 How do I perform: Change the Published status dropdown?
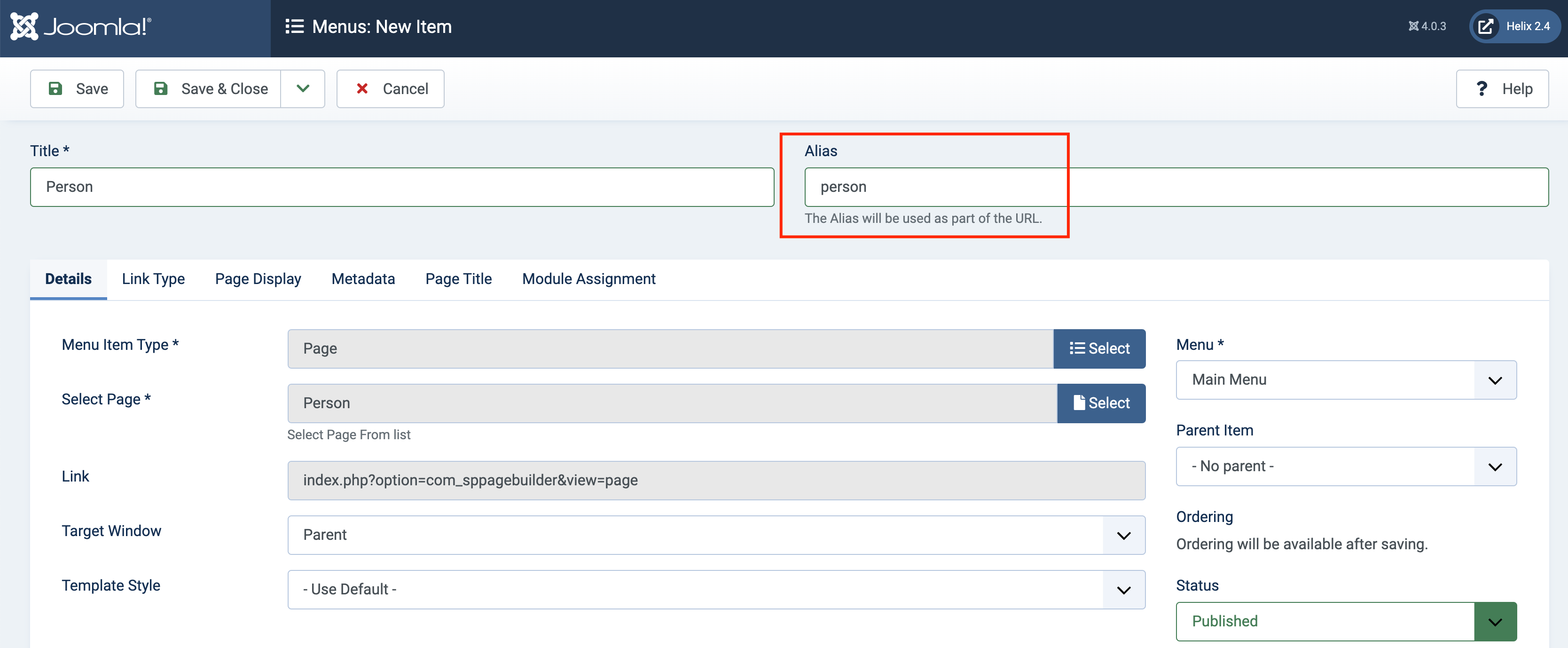click(1346, 621)
